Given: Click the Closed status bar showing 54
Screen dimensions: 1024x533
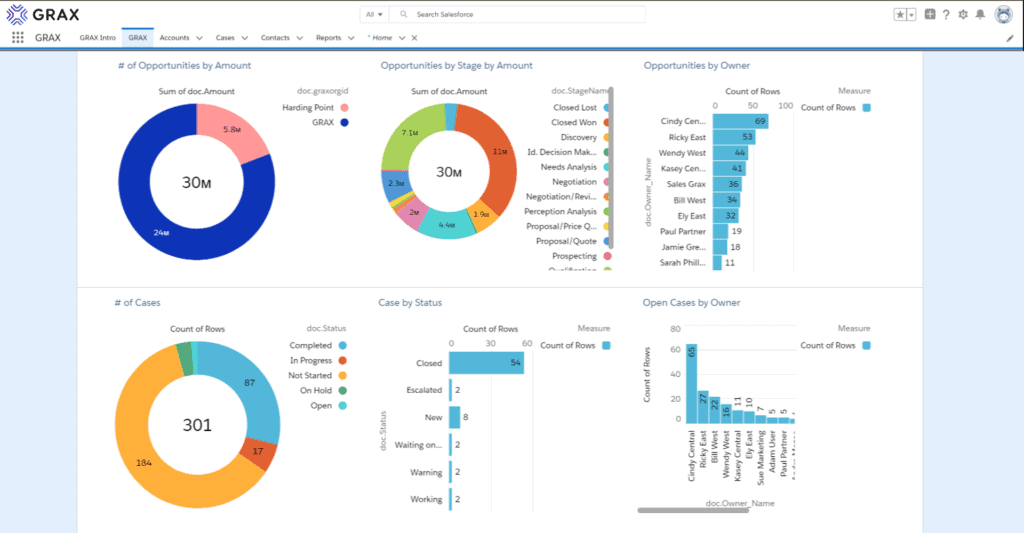Looking at the screenshot, I should [x=487, y=363].
